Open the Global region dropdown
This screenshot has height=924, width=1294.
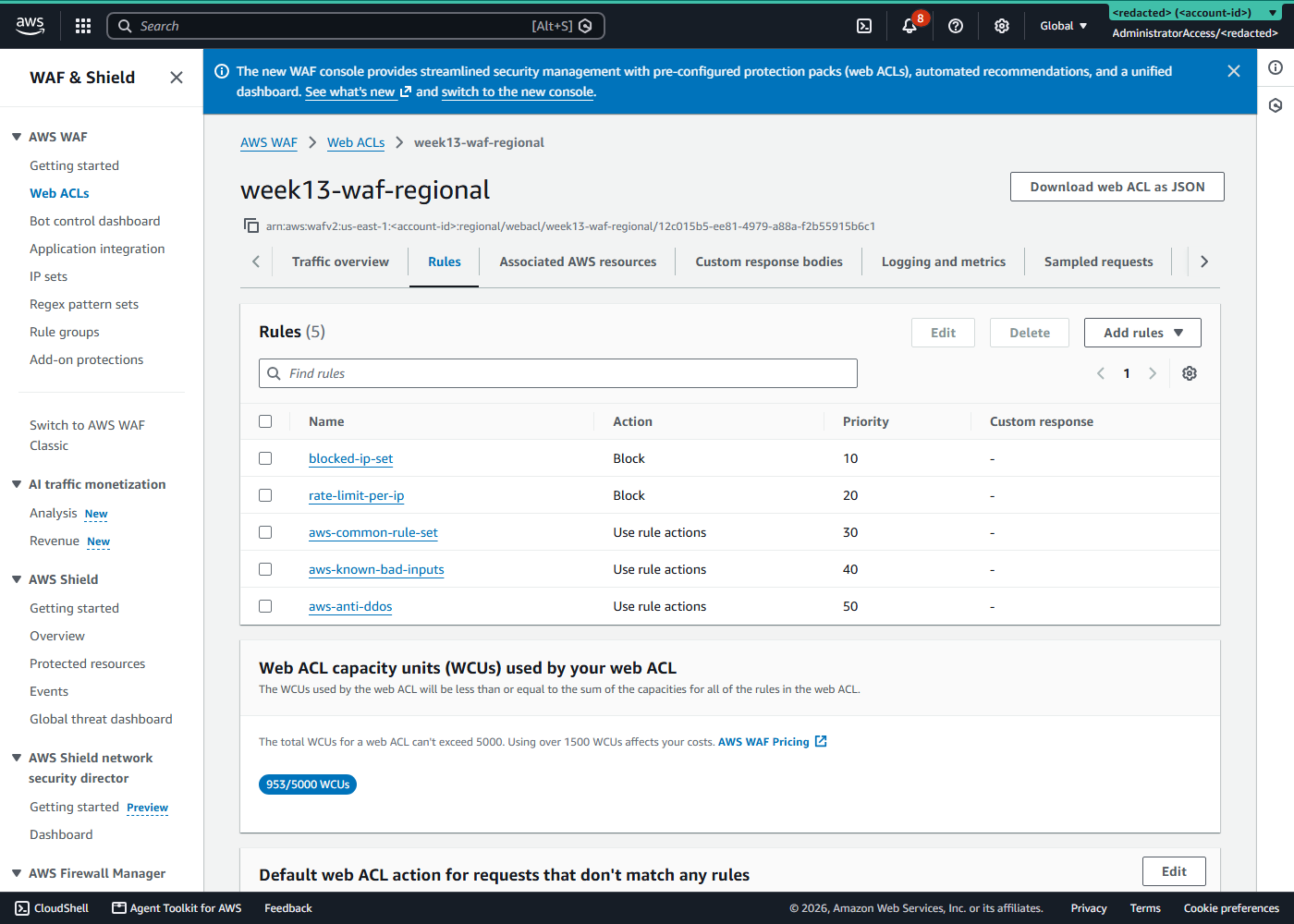(1063, 26)
